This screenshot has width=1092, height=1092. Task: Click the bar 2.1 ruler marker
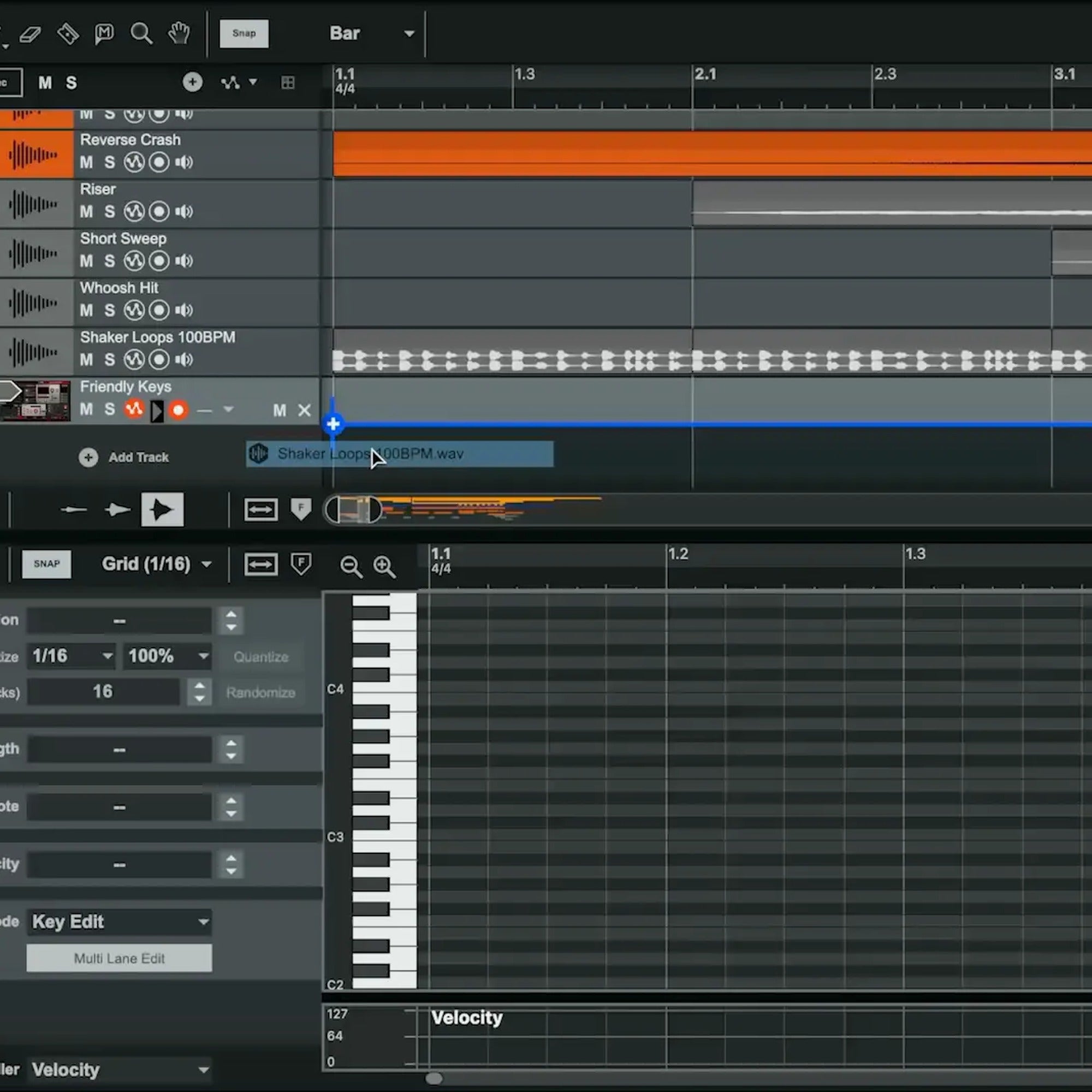pyautogui.click(x=706, y=74)
